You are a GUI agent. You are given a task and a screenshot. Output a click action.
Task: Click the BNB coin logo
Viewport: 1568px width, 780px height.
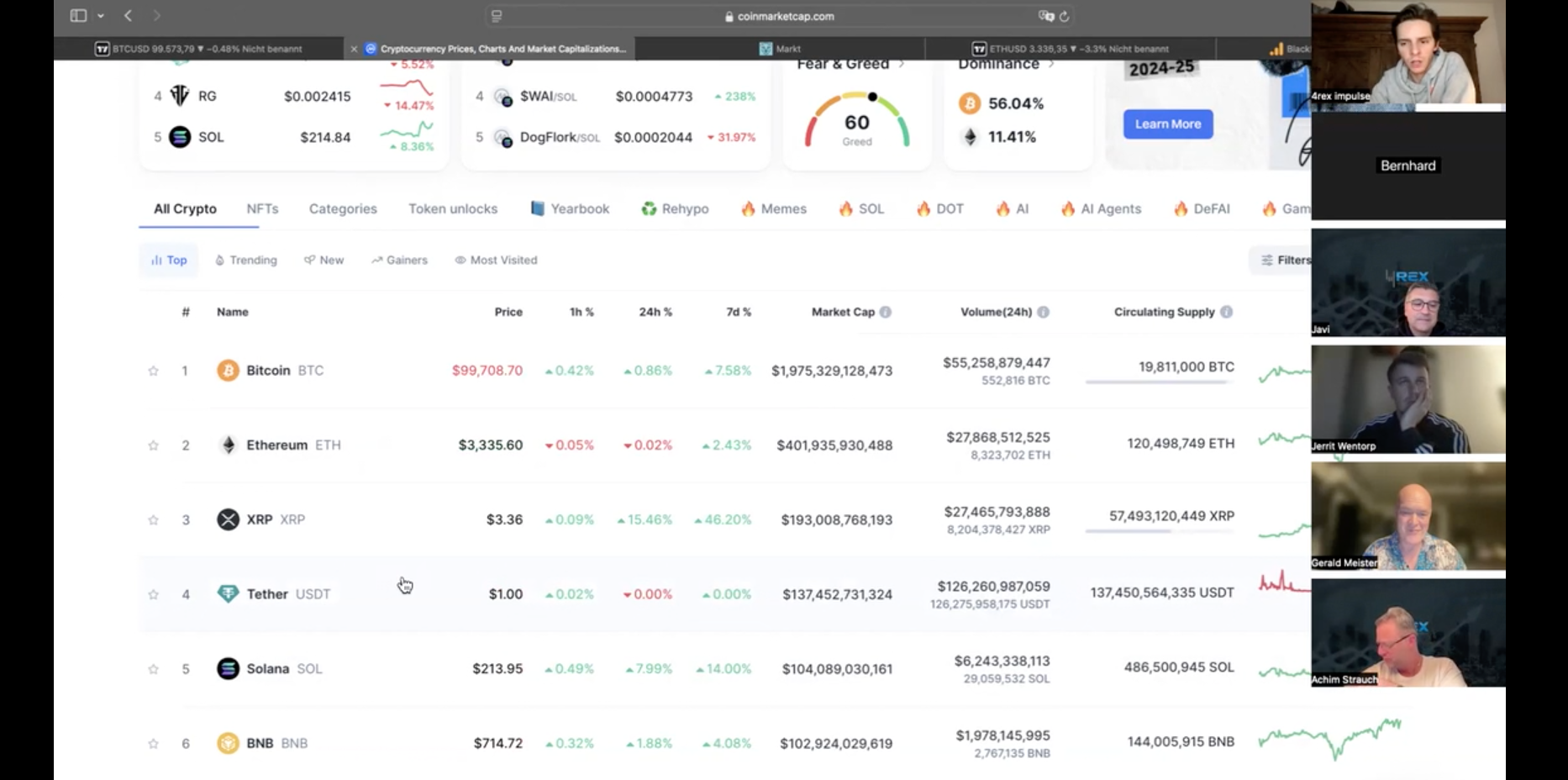(x=228, y=743)
